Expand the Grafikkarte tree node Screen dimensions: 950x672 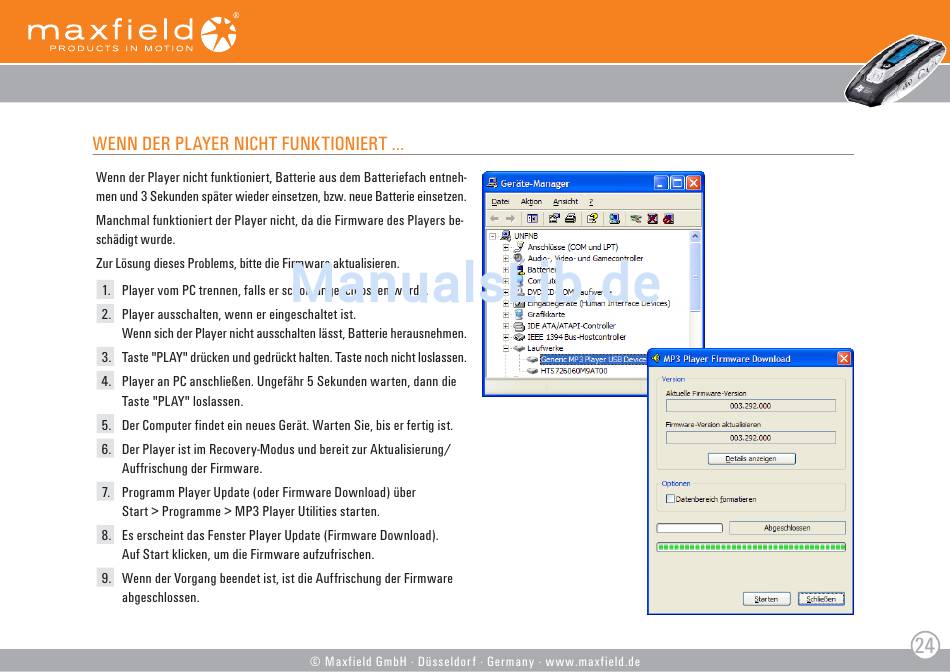[x=506, y=314]
